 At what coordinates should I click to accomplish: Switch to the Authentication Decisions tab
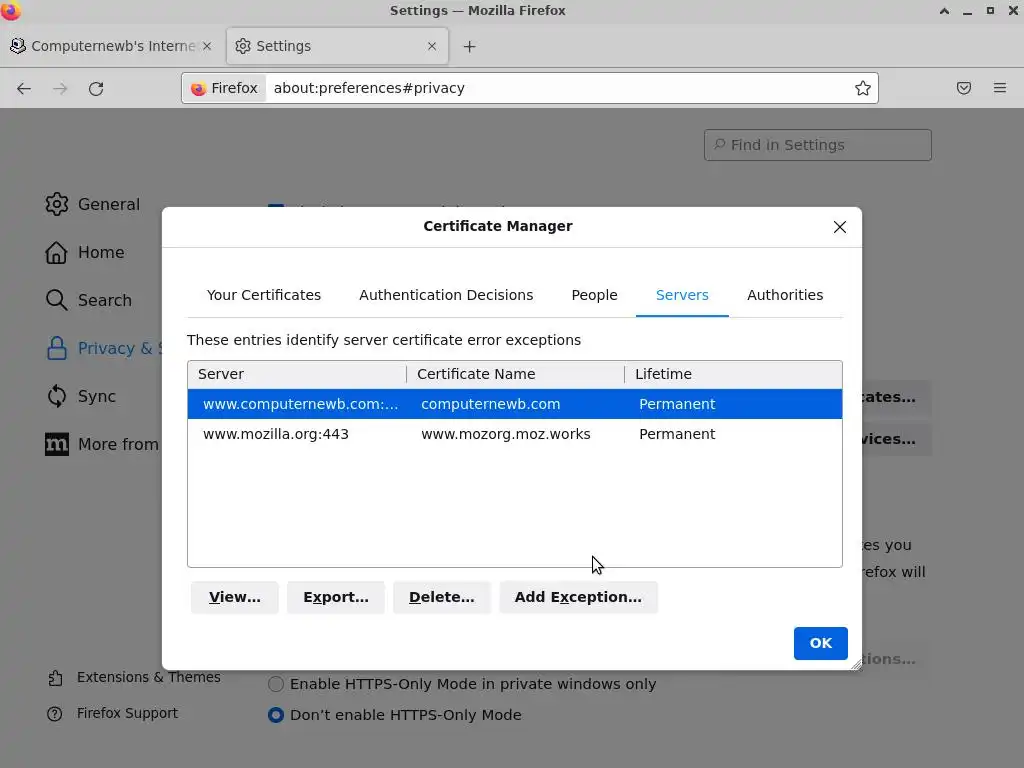(x=446, y=295)
